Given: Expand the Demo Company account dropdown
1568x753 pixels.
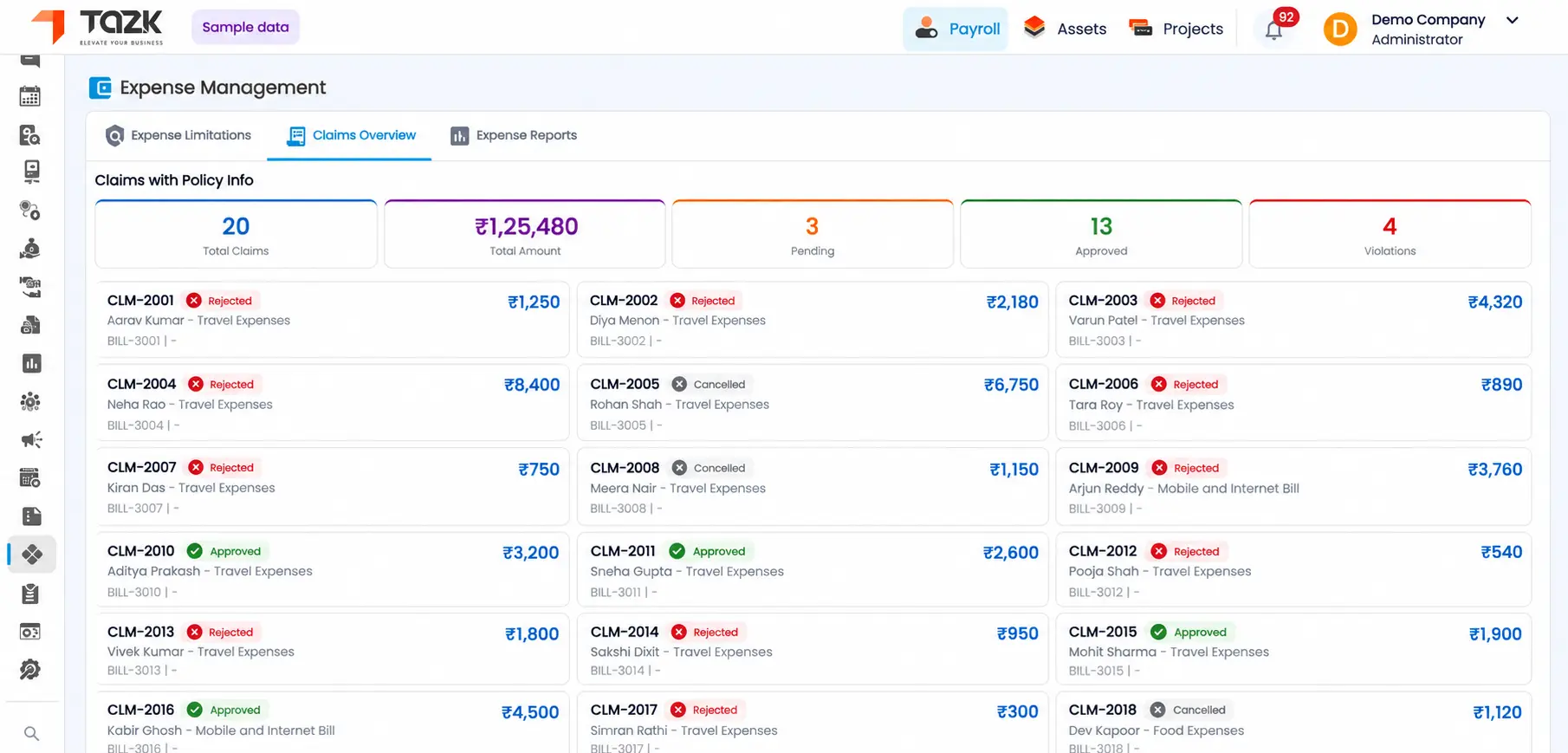Looking at the screenshot, I should point(1513,20).
